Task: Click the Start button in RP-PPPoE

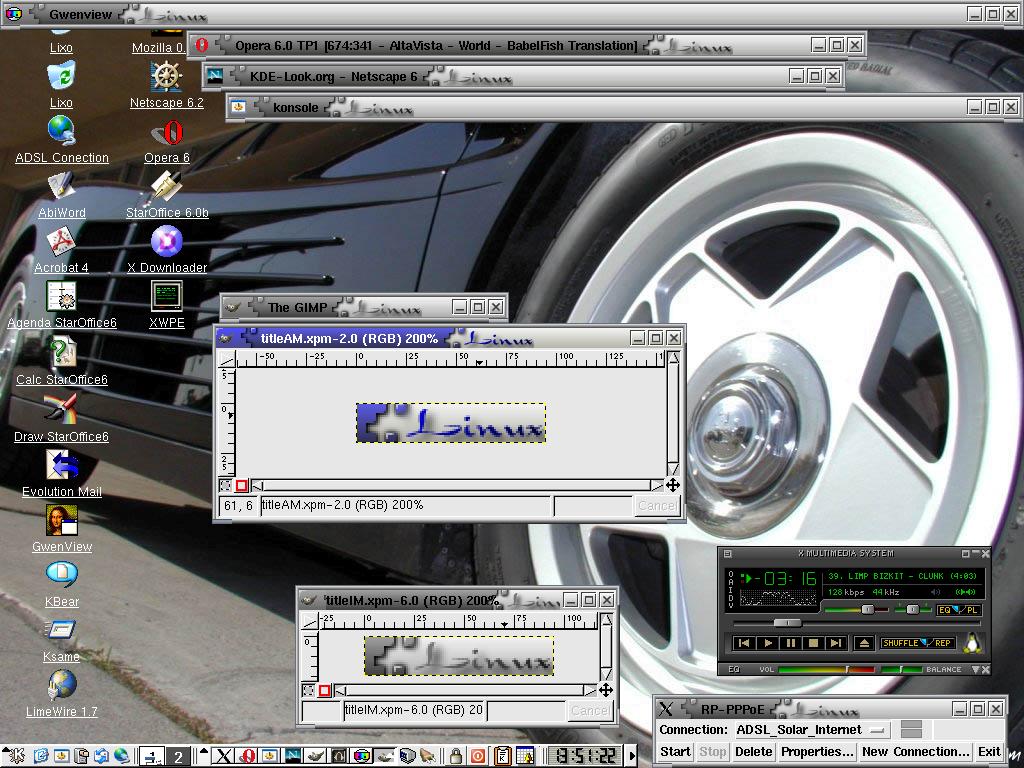Action: [675, 752]
